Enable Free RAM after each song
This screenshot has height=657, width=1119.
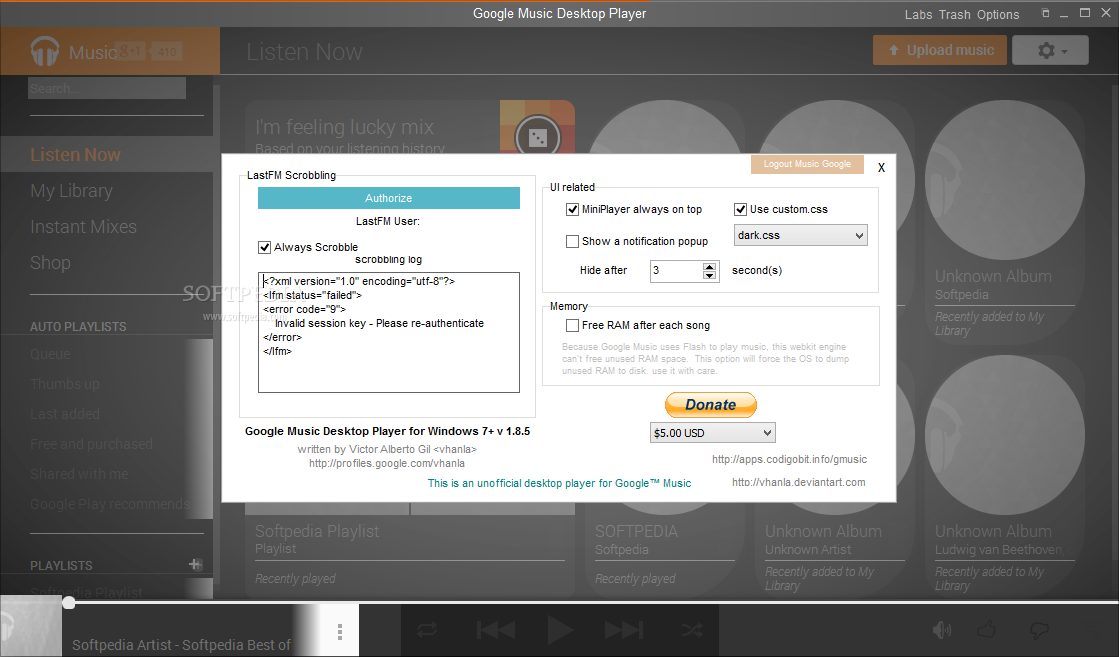pos(572,325)
